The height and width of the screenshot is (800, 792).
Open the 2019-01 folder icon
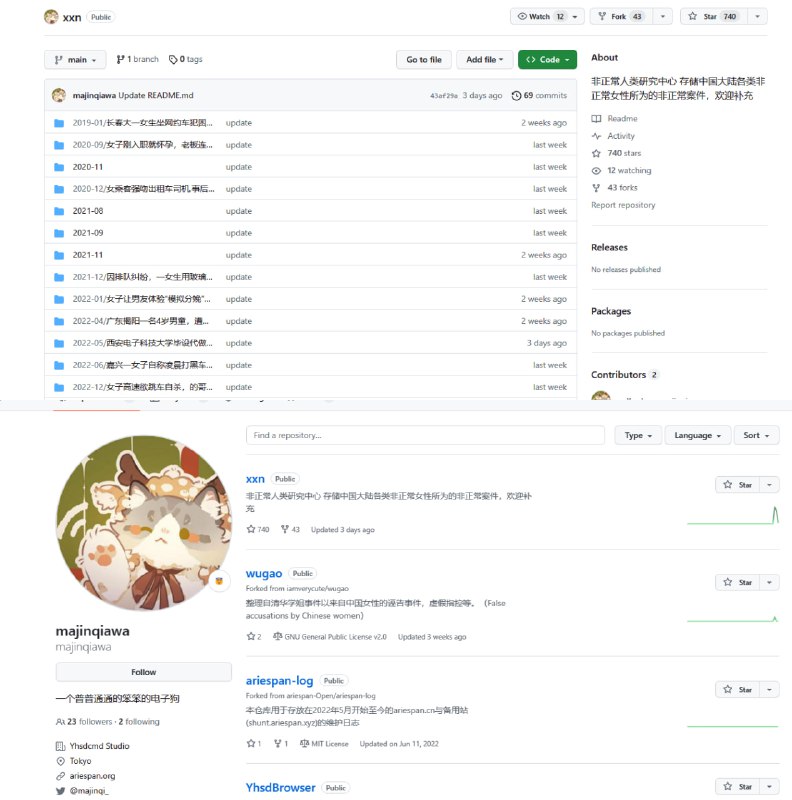(59, 123)
